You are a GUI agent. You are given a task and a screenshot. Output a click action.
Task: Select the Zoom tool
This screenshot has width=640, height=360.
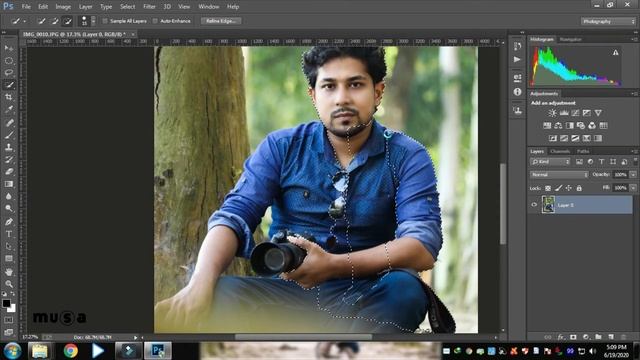(x=9, y=284)
